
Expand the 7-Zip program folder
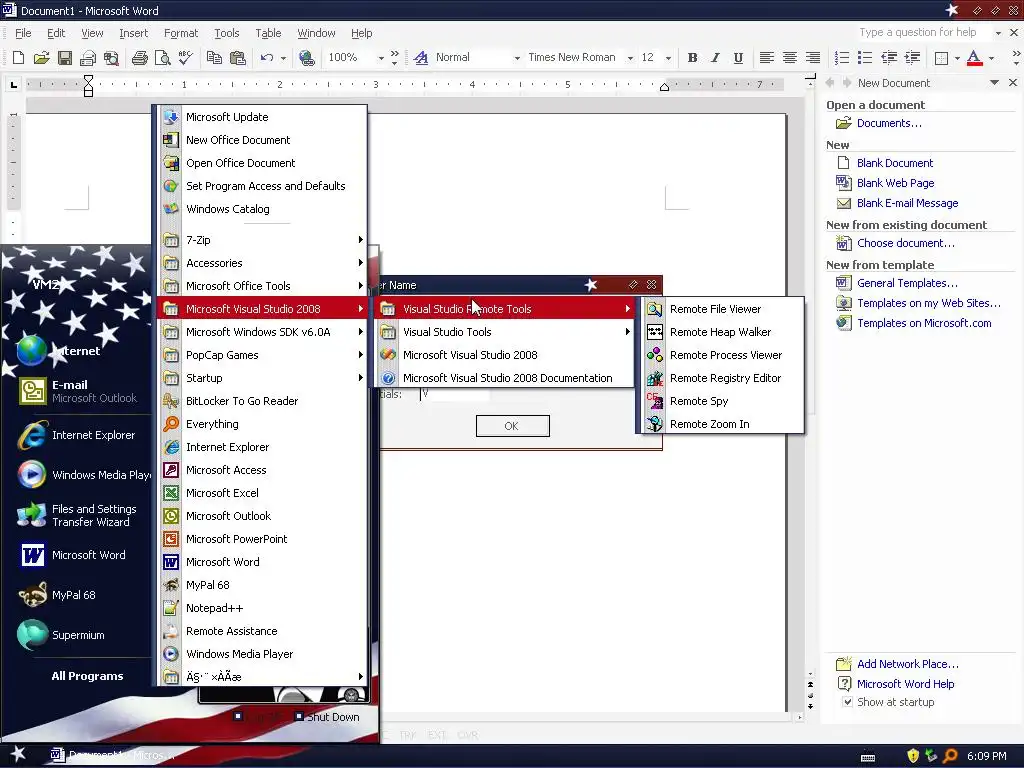263,240
